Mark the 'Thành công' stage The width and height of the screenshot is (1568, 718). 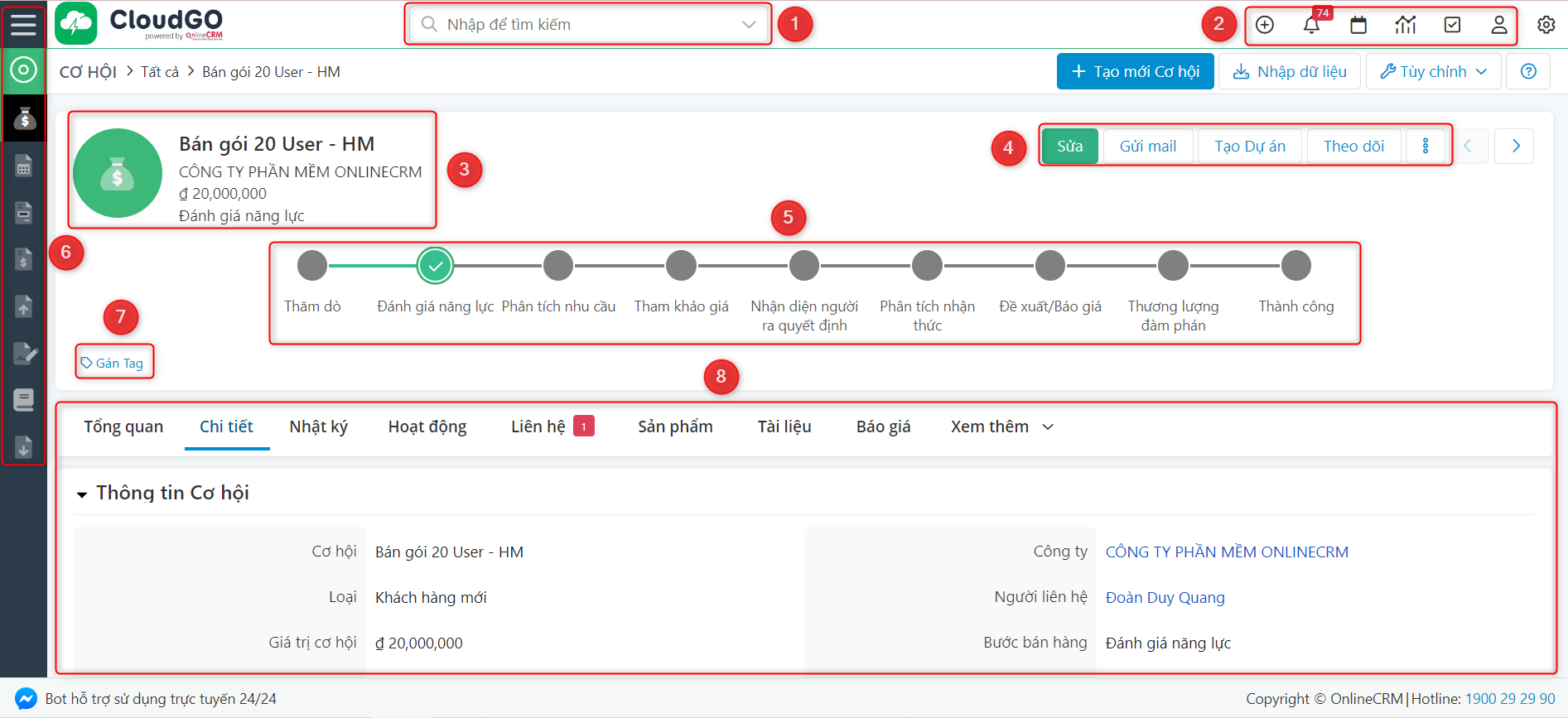coord(1295,266)
